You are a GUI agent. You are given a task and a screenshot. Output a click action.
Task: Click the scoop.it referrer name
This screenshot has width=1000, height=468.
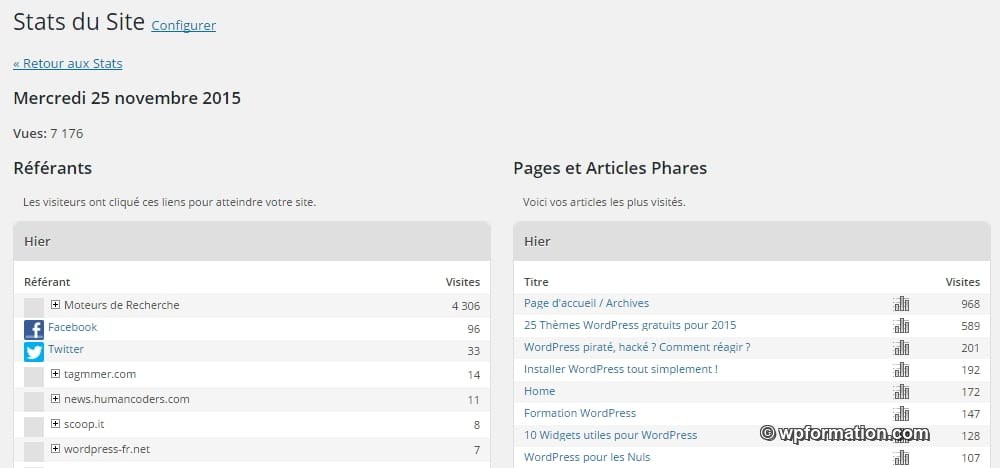84,424
